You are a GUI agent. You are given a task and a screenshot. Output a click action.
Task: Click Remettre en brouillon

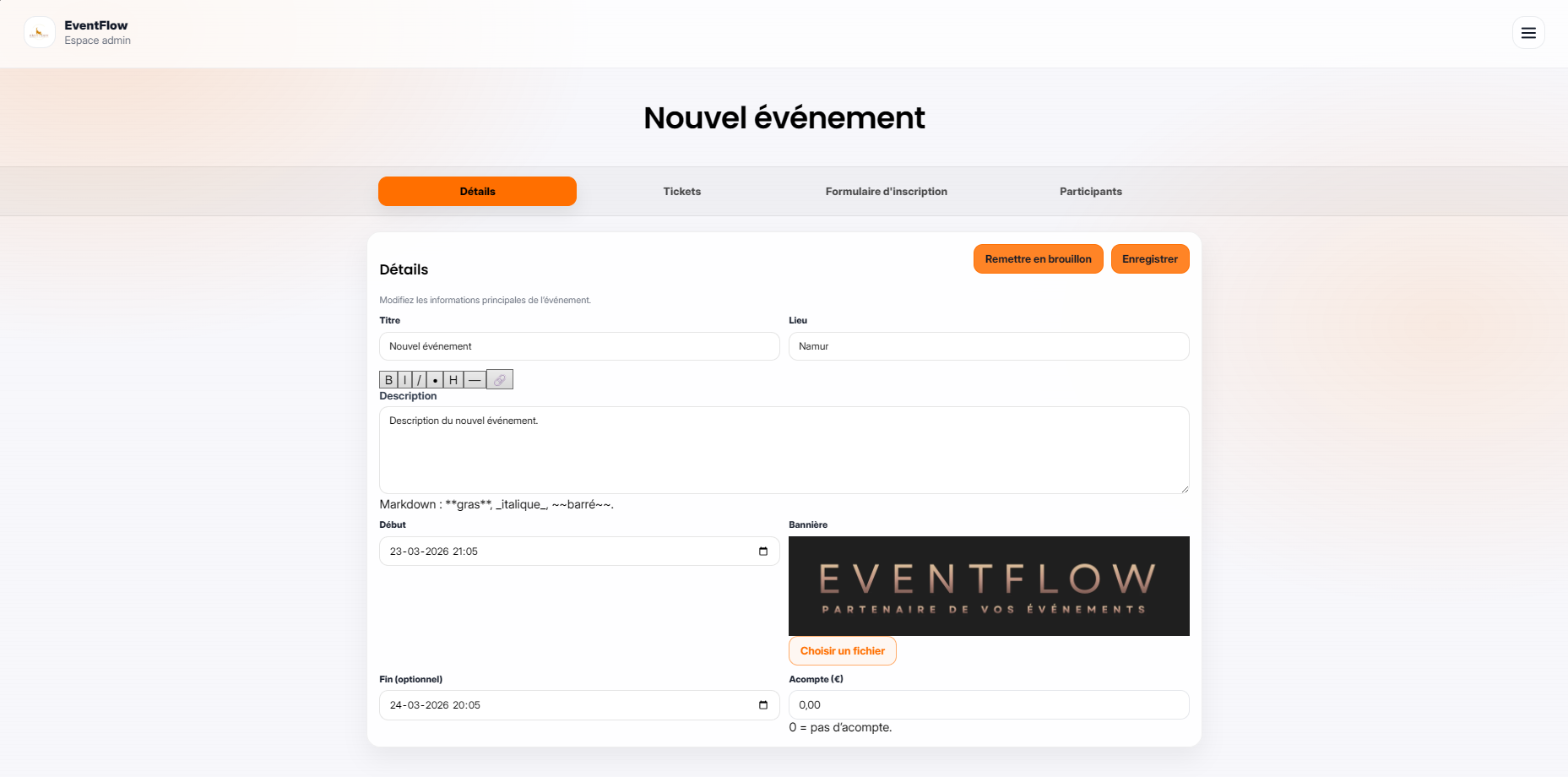click(1038, 258)
